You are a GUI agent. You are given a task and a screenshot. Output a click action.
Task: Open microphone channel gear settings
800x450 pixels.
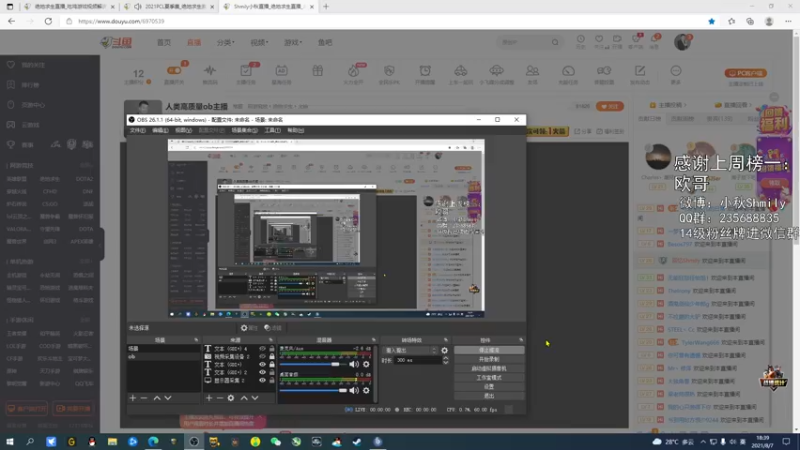click(366, 364)
